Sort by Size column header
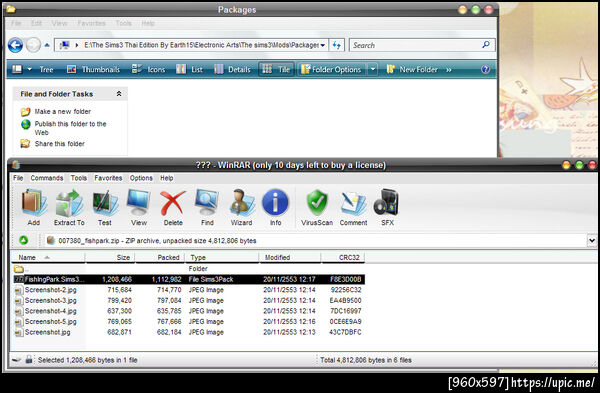The image size is (600, 393). tap(110, 258)
